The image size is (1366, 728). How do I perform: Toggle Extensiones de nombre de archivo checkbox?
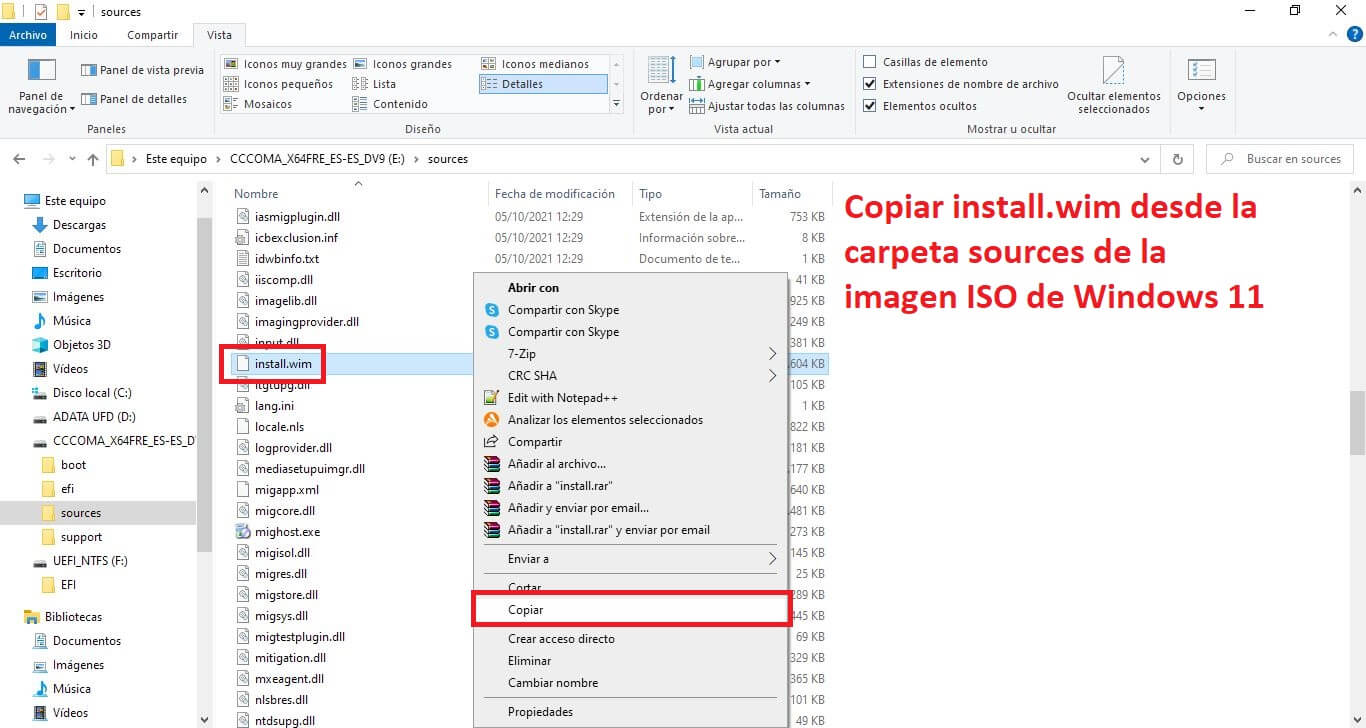[870, 84]
